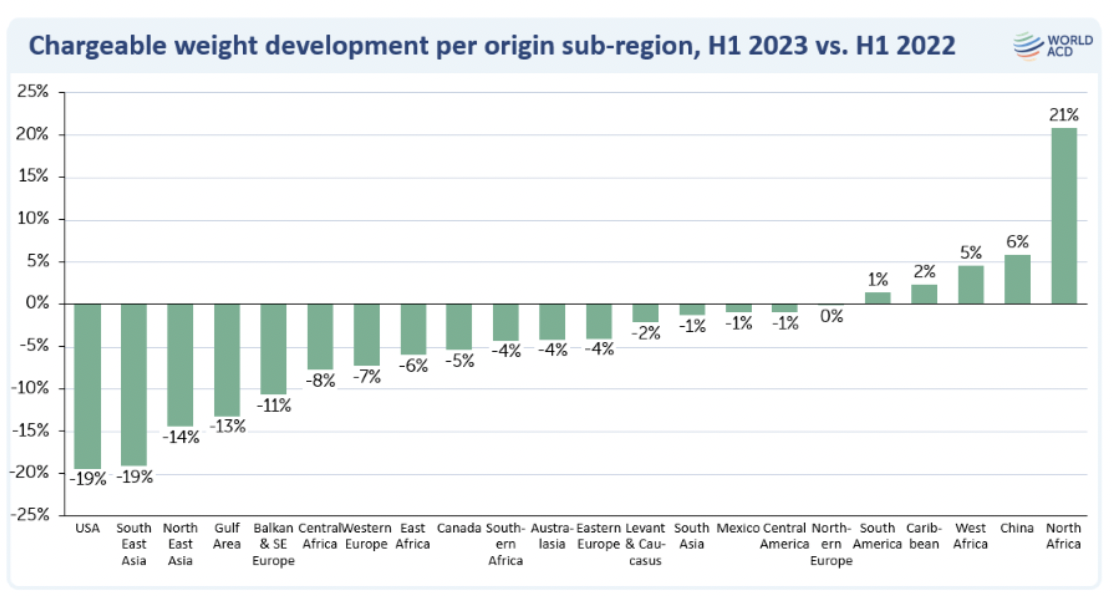This screenshot has height=596, width=1112.
Task: Click the West Africa axis label
Action: click(x=970, y=536)
